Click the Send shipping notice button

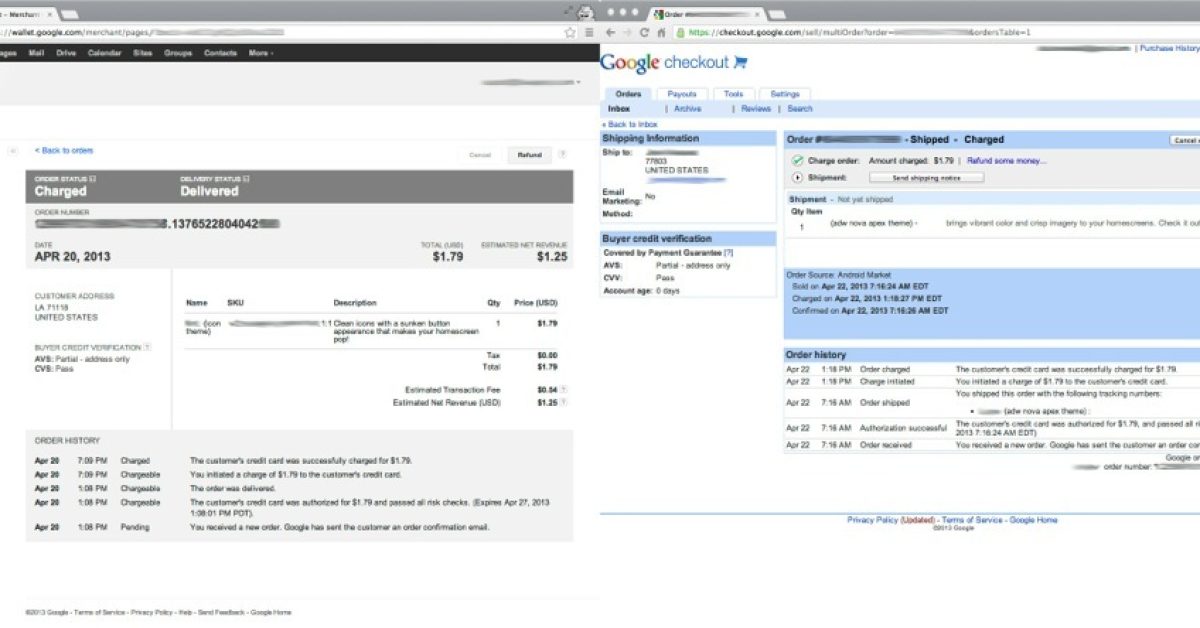click(926, 177)
